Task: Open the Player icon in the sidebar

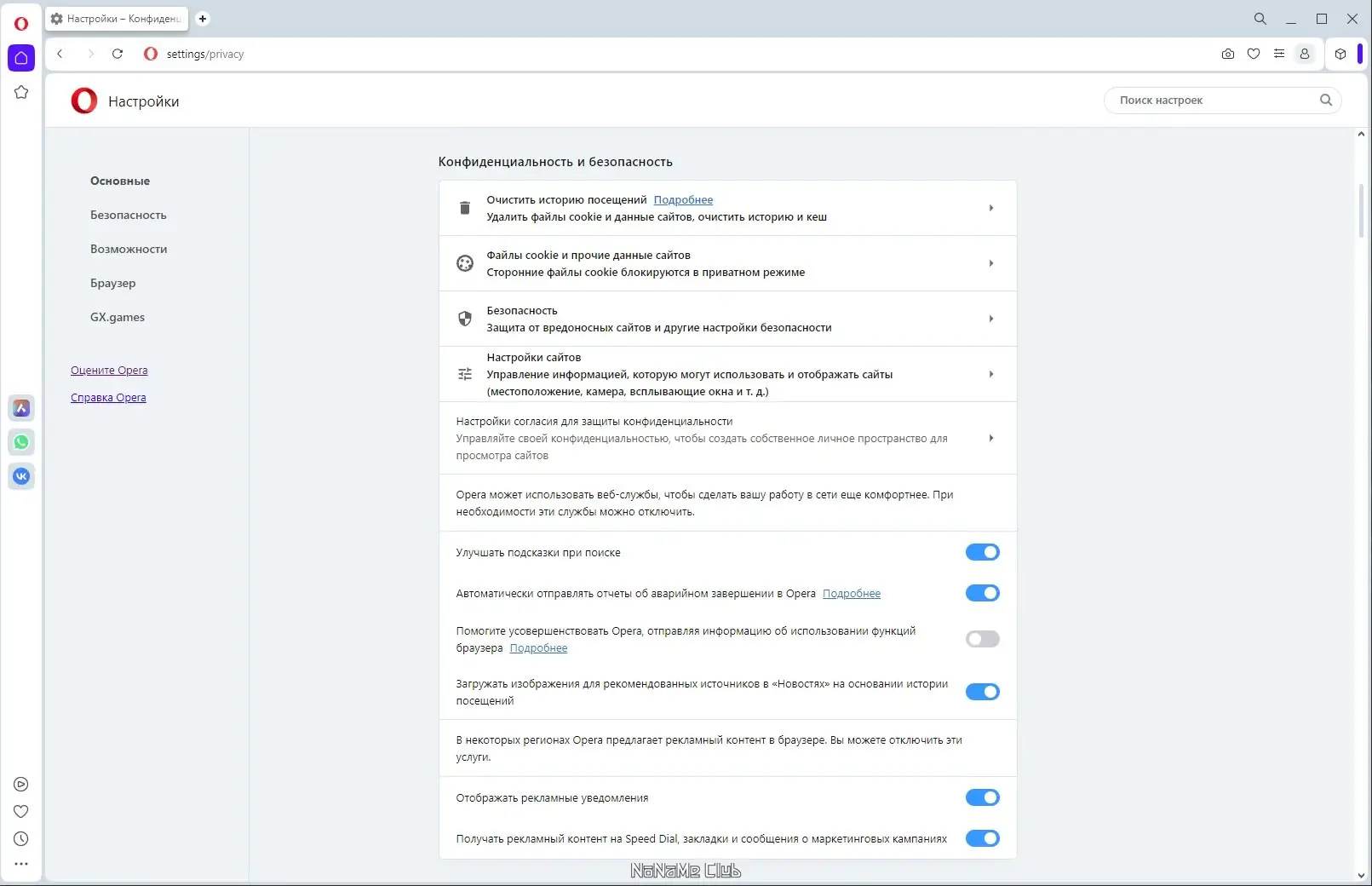Action: tap(20, 784)
